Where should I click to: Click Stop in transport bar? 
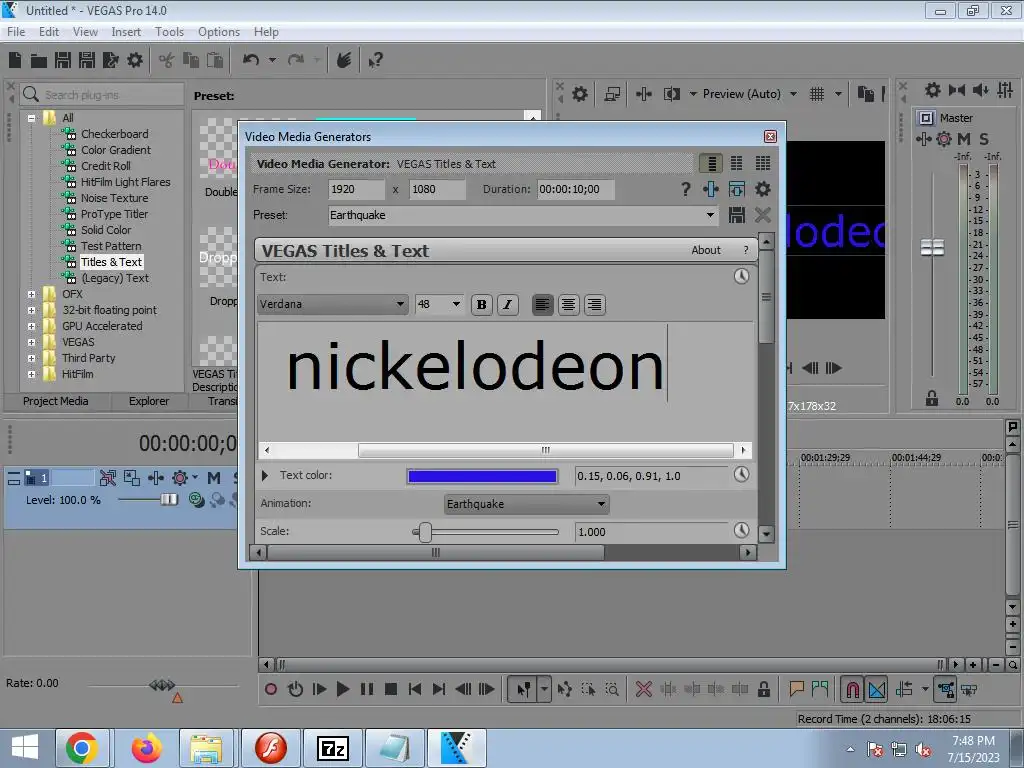tap(391, 689)
